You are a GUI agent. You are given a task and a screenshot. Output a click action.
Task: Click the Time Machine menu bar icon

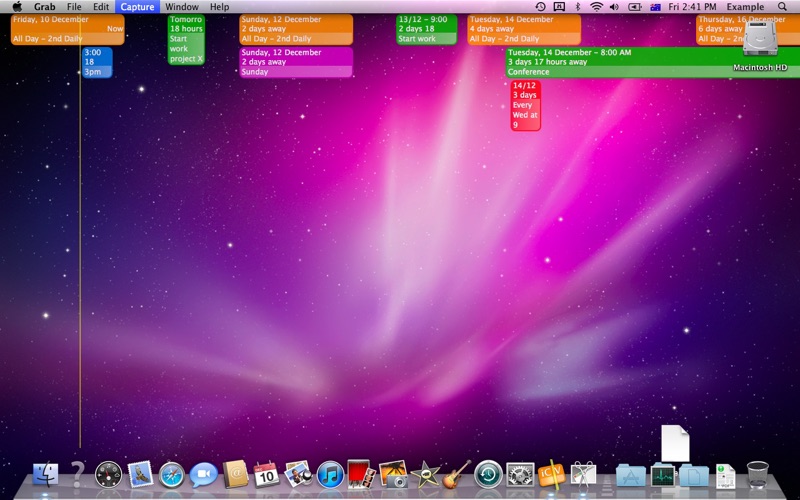pos(540,7)
